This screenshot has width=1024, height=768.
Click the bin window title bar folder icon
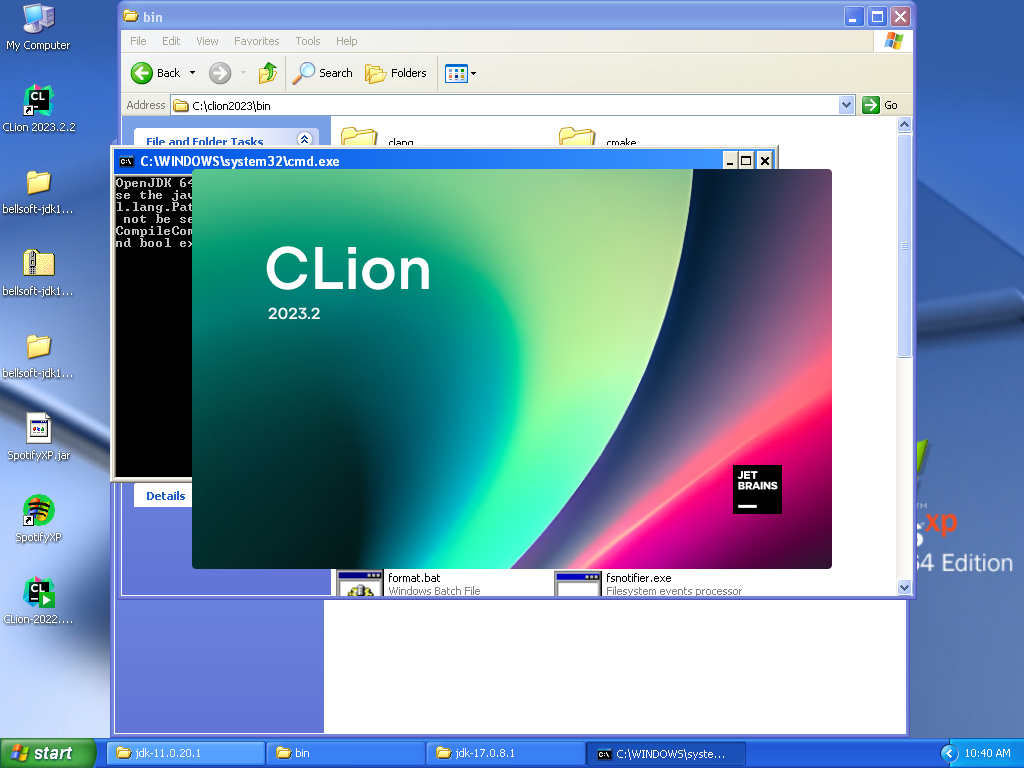[x=131, y=16]
